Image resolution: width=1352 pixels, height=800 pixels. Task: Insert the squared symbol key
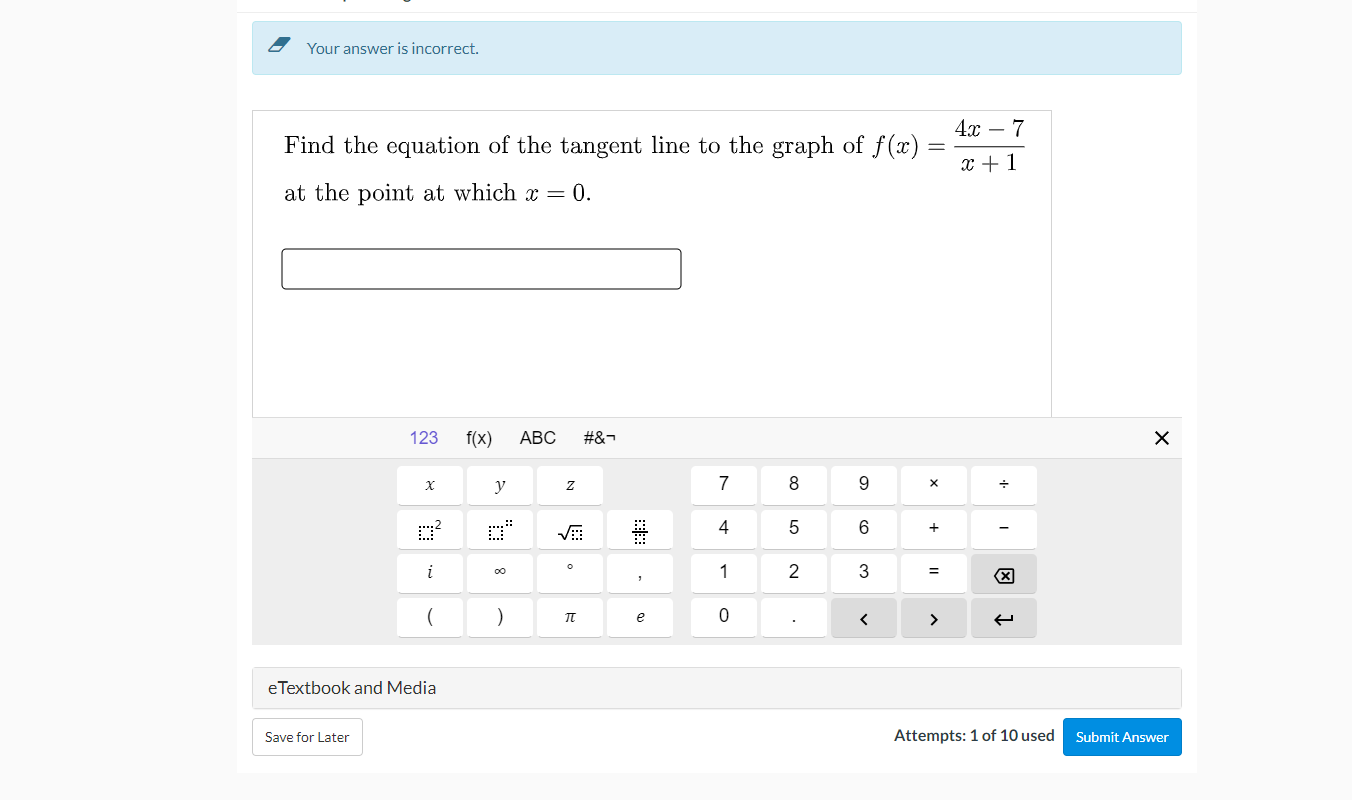coord(430,529)
